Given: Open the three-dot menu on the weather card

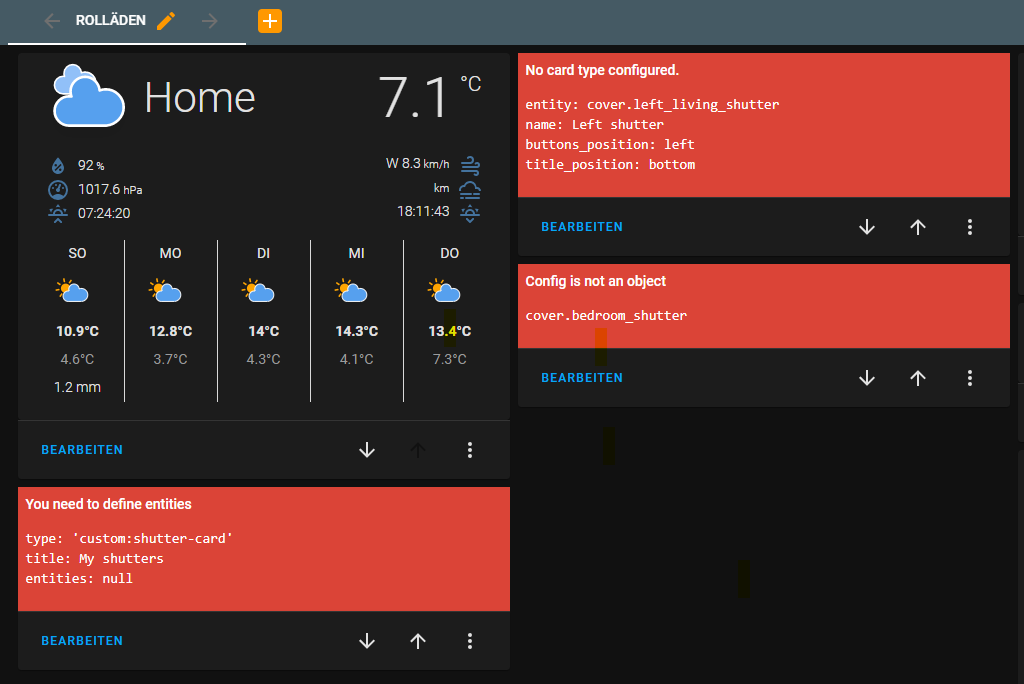Looking at the screenshot, I should [x=470, y=450].
